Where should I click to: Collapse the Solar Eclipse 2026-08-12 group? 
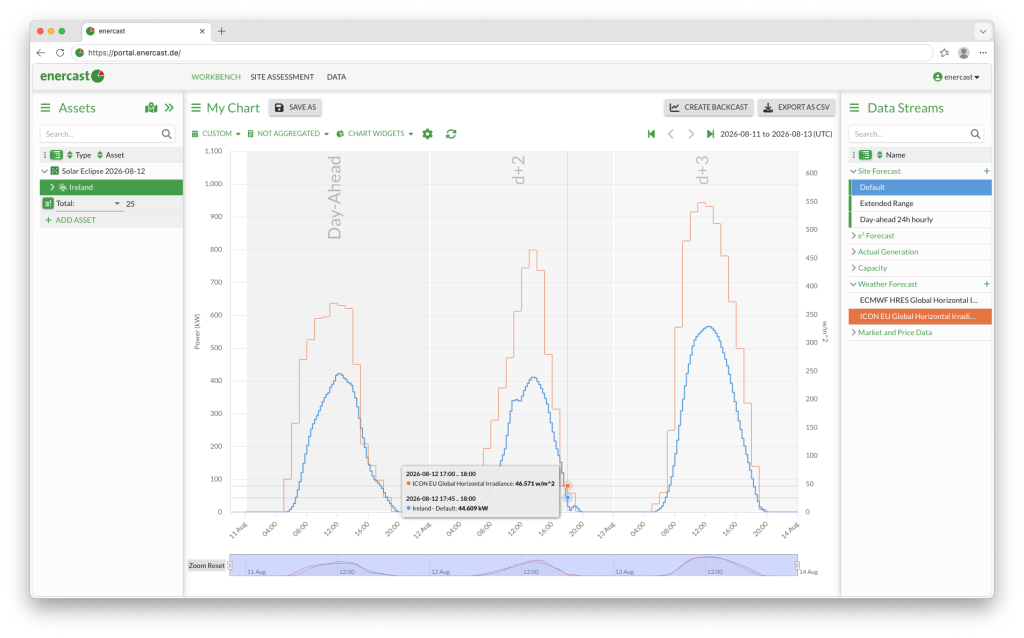coord(44,171)
